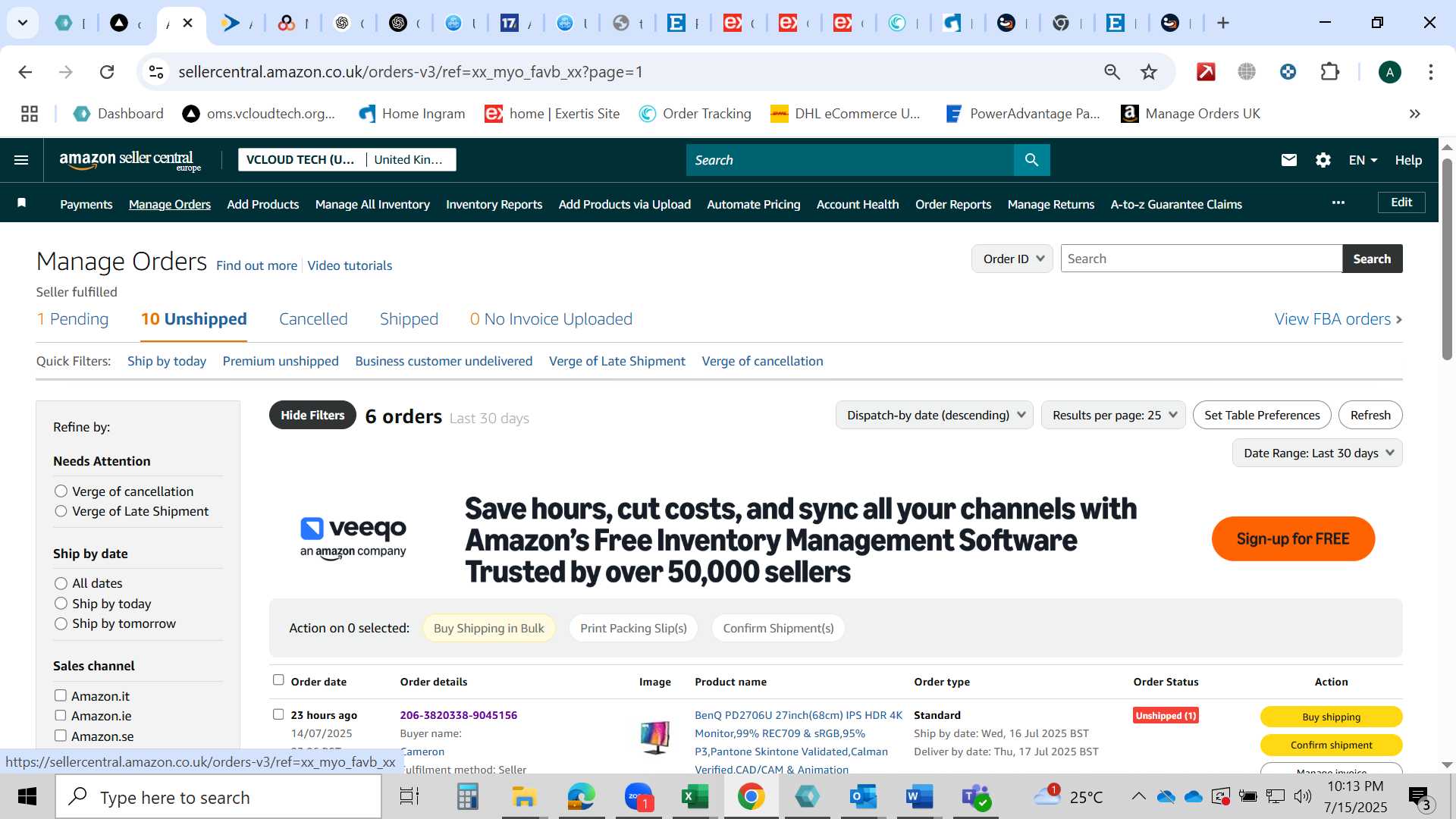The height and width of the screenshot is (819, 1456).
Task: Click the bookmark flag icon in nav bar
Action: point(22,202)
